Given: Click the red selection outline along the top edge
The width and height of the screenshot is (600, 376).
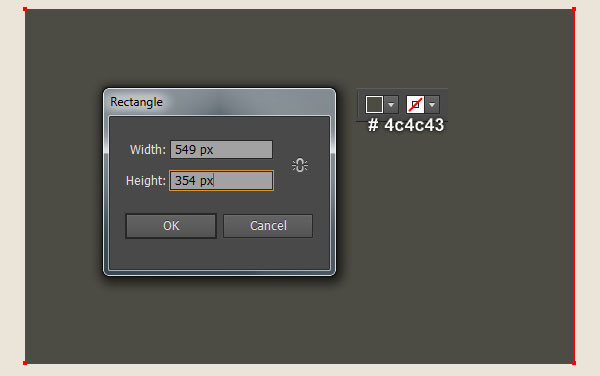Looking at the screenshot, I should (300, 9).
